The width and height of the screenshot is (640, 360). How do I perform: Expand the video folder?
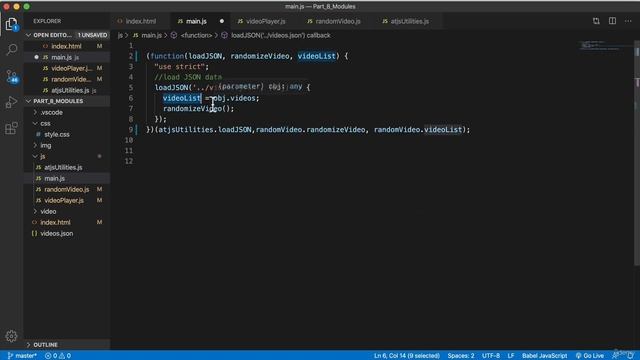click(x=48, y=211)
